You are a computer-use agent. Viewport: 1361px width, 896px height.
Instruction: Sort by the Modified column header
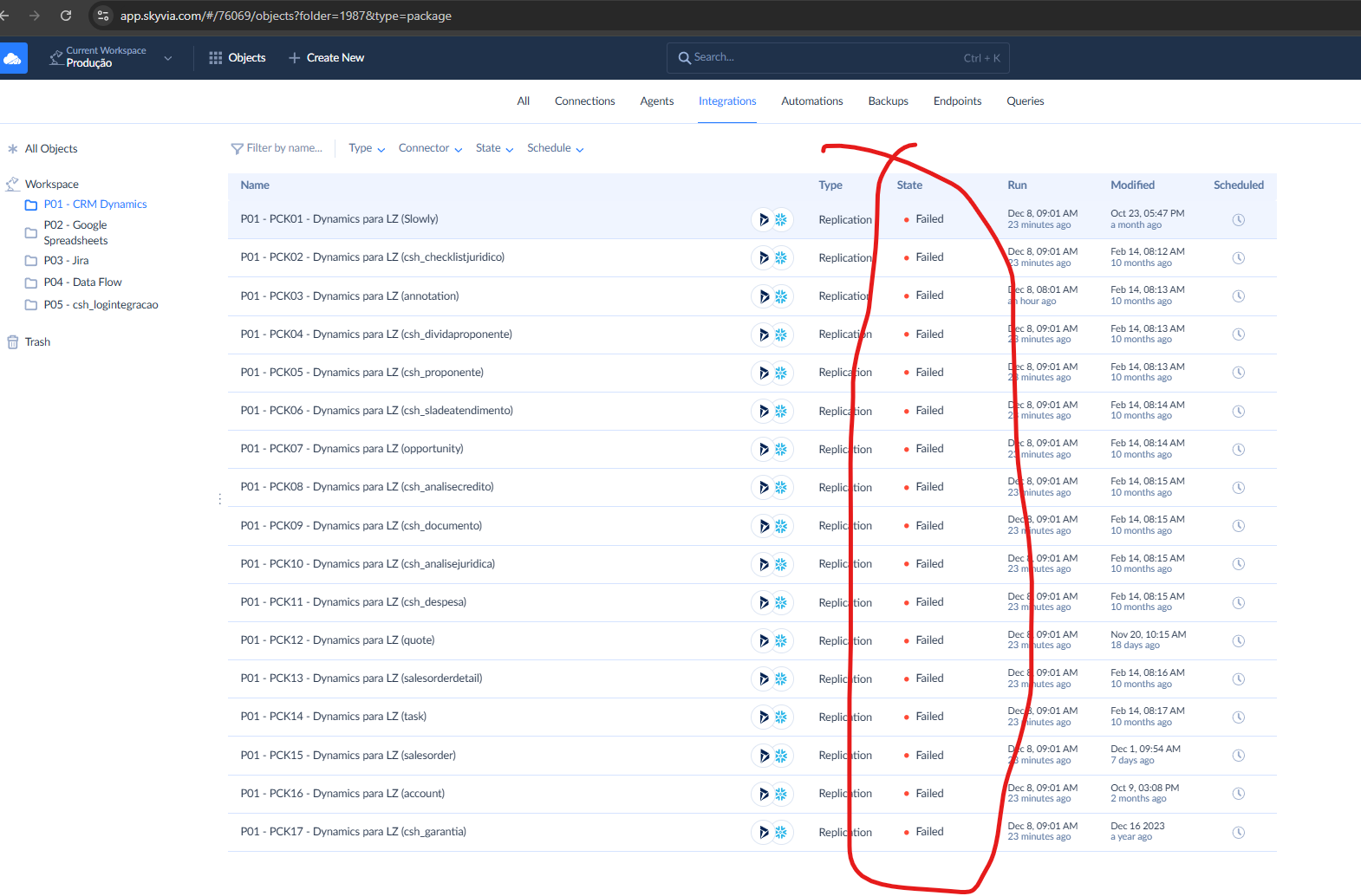(1132, 185)
